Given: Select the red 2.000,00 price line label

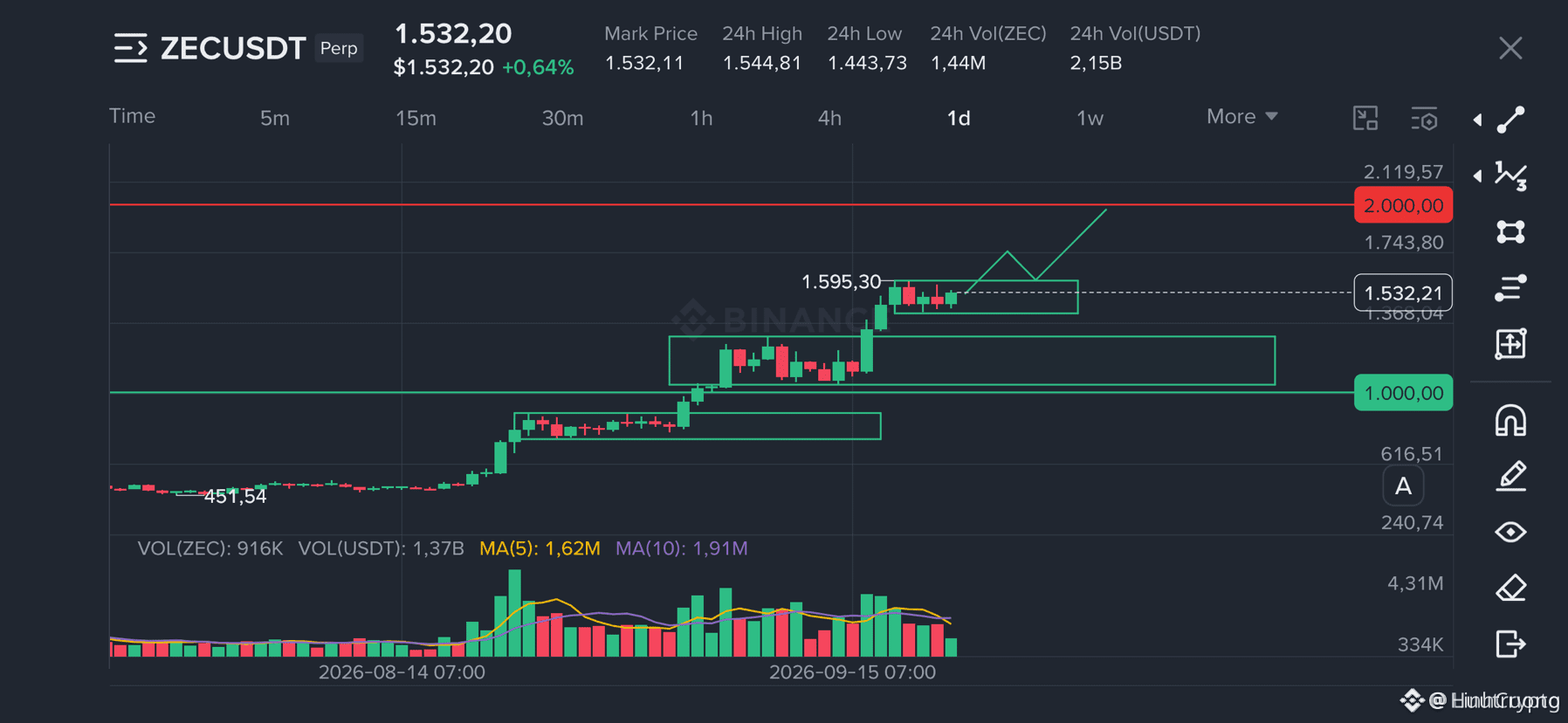Looking at the screenshot, I should pos(1403,205).
